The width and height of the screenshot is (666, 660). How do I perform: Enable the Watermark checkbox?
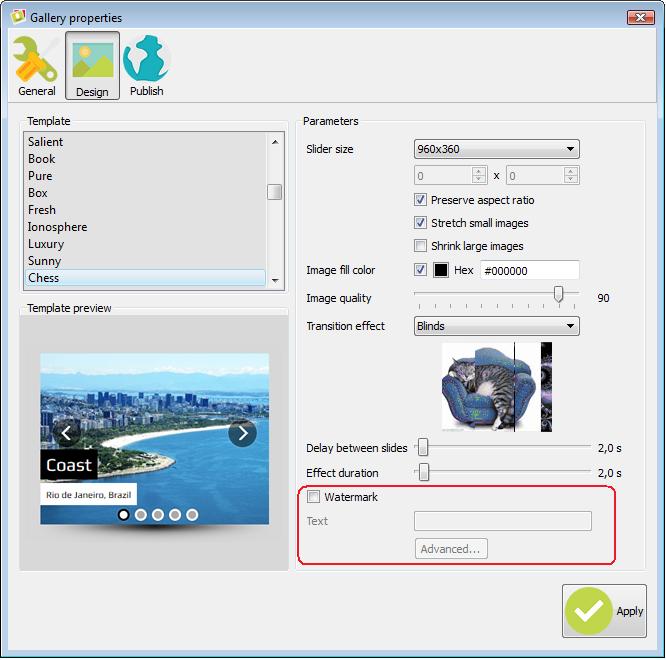(313, 496)
